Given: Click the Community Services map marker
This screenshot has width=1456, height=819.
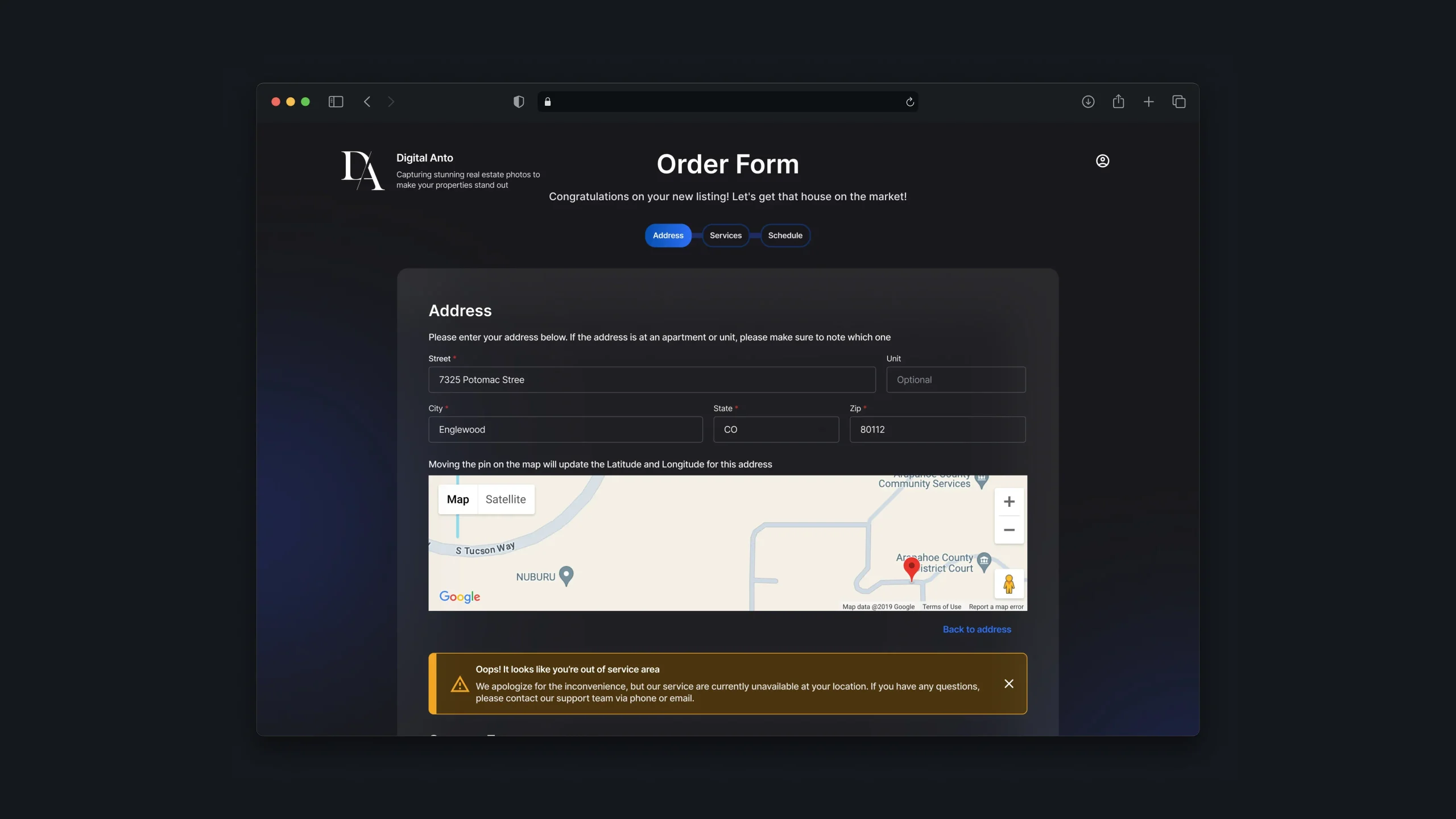Looking at the screenshot, I should 982,481.
